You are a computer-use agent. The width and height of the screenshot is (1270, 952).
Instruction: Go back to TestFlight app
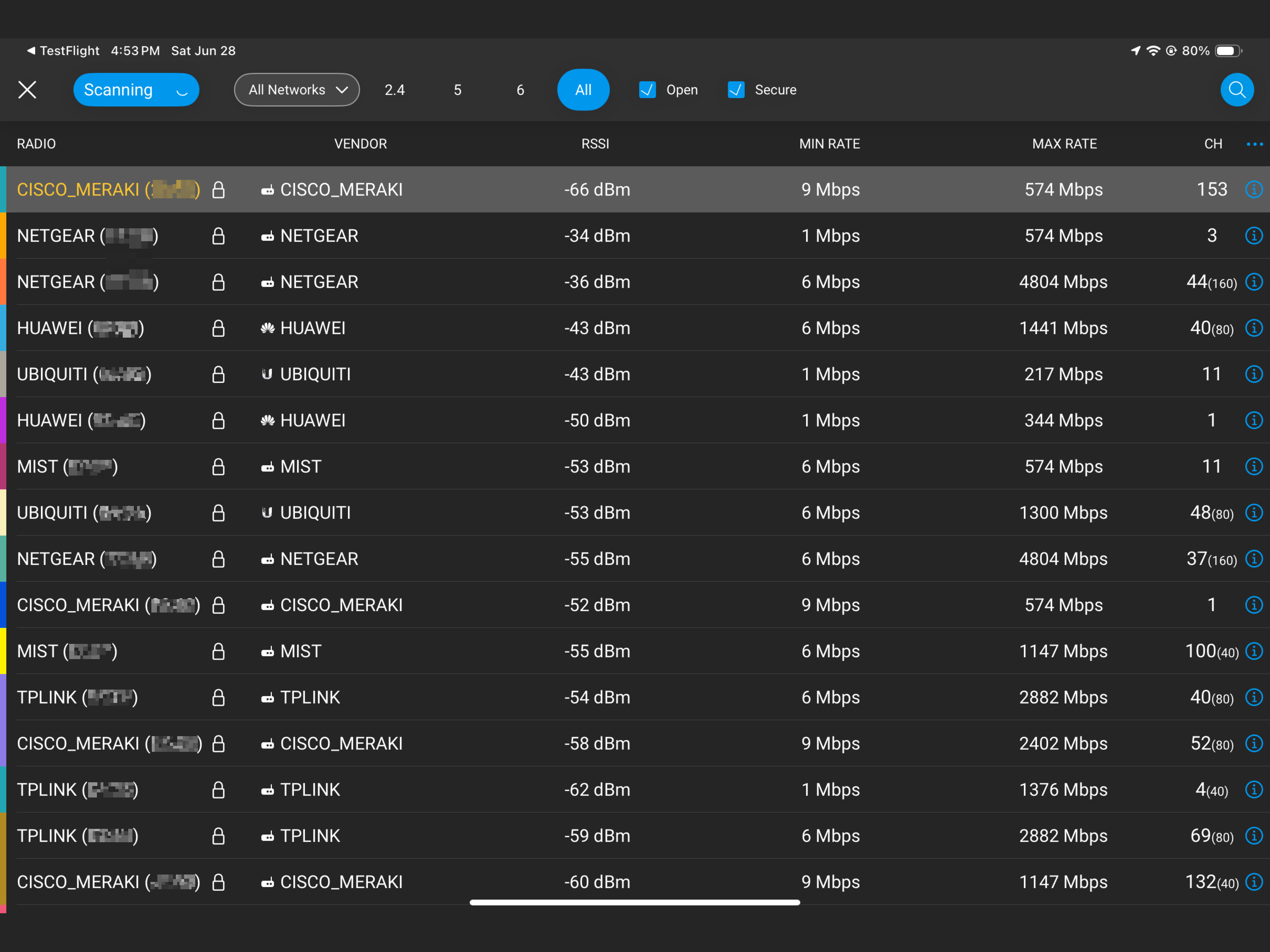tap(63, 50)
